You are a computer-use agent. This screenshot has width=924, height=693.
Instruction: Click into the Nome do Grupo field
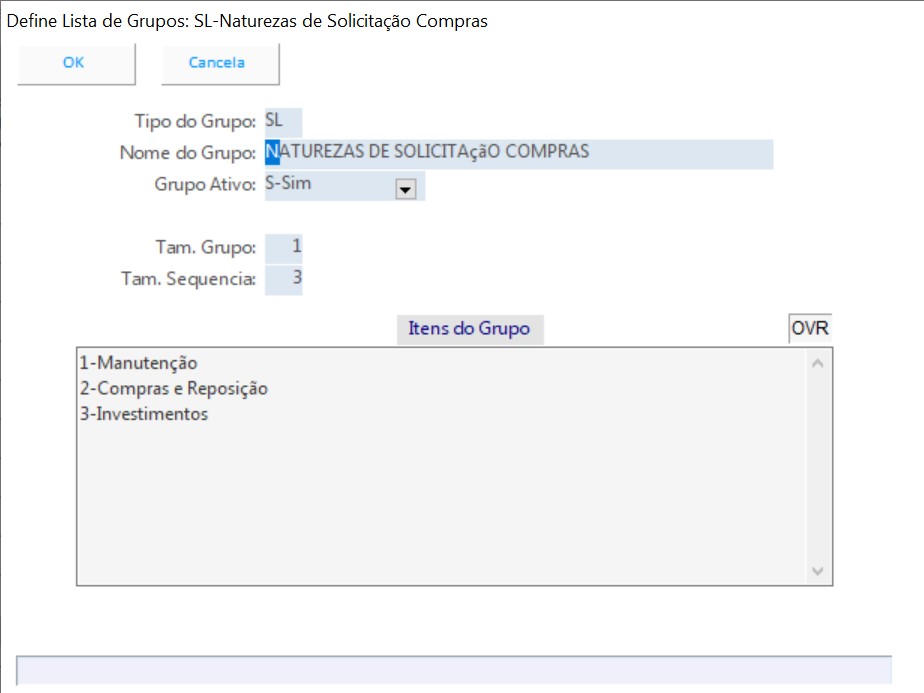(520, 153)
